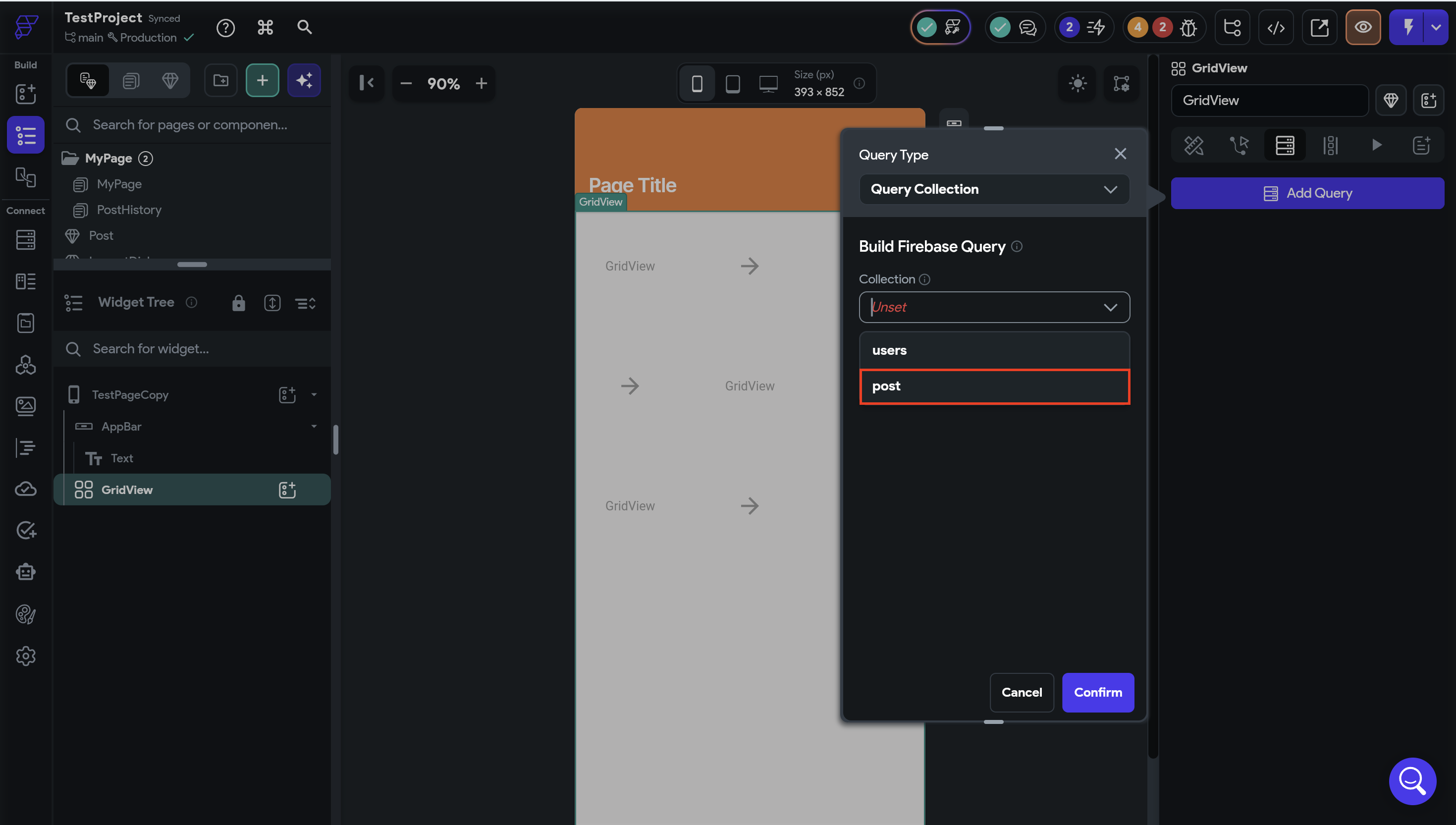Click the AI generate sparkle button
Screen dimensions: 1456x825
(x=304, y=80)
